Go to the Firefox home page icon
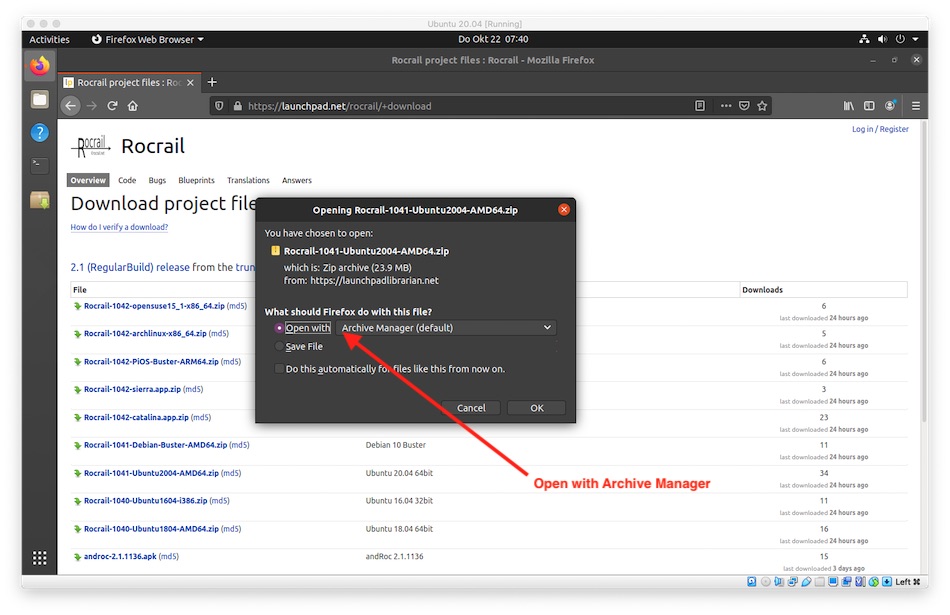The width and height of the screenshot is (950, 615). 132,106
